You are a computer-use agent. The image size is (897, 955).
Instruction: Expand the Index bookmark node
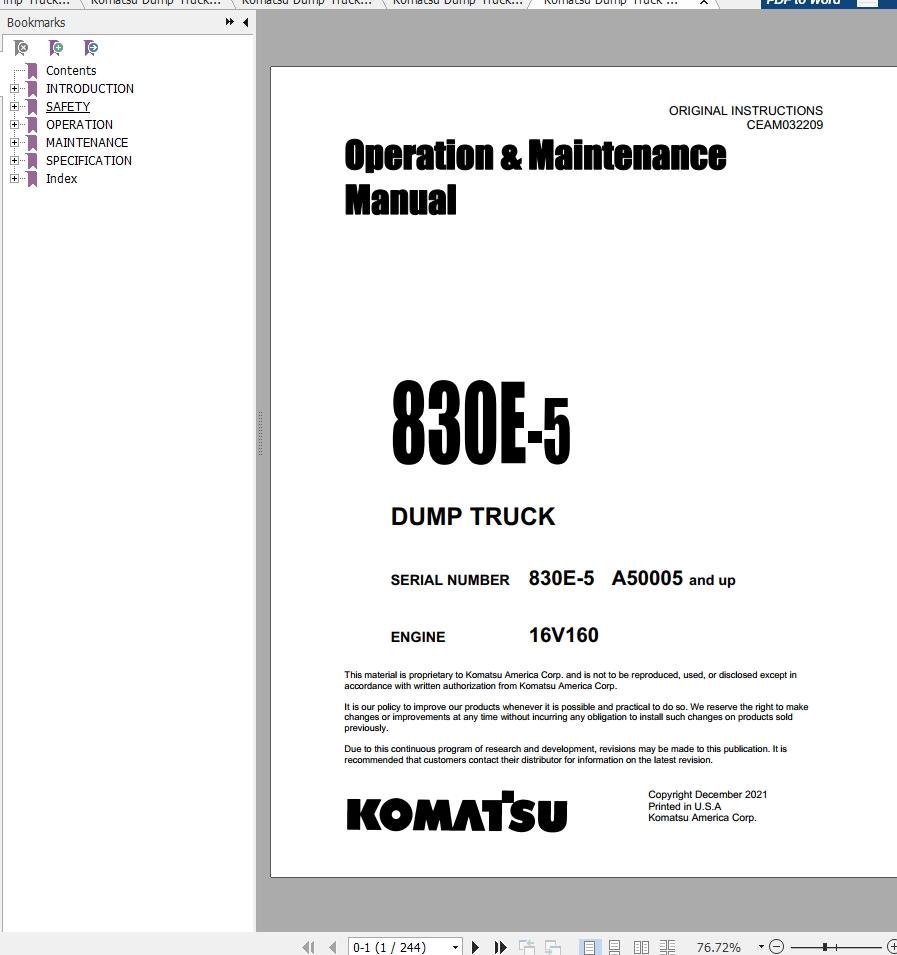[15, 178]
